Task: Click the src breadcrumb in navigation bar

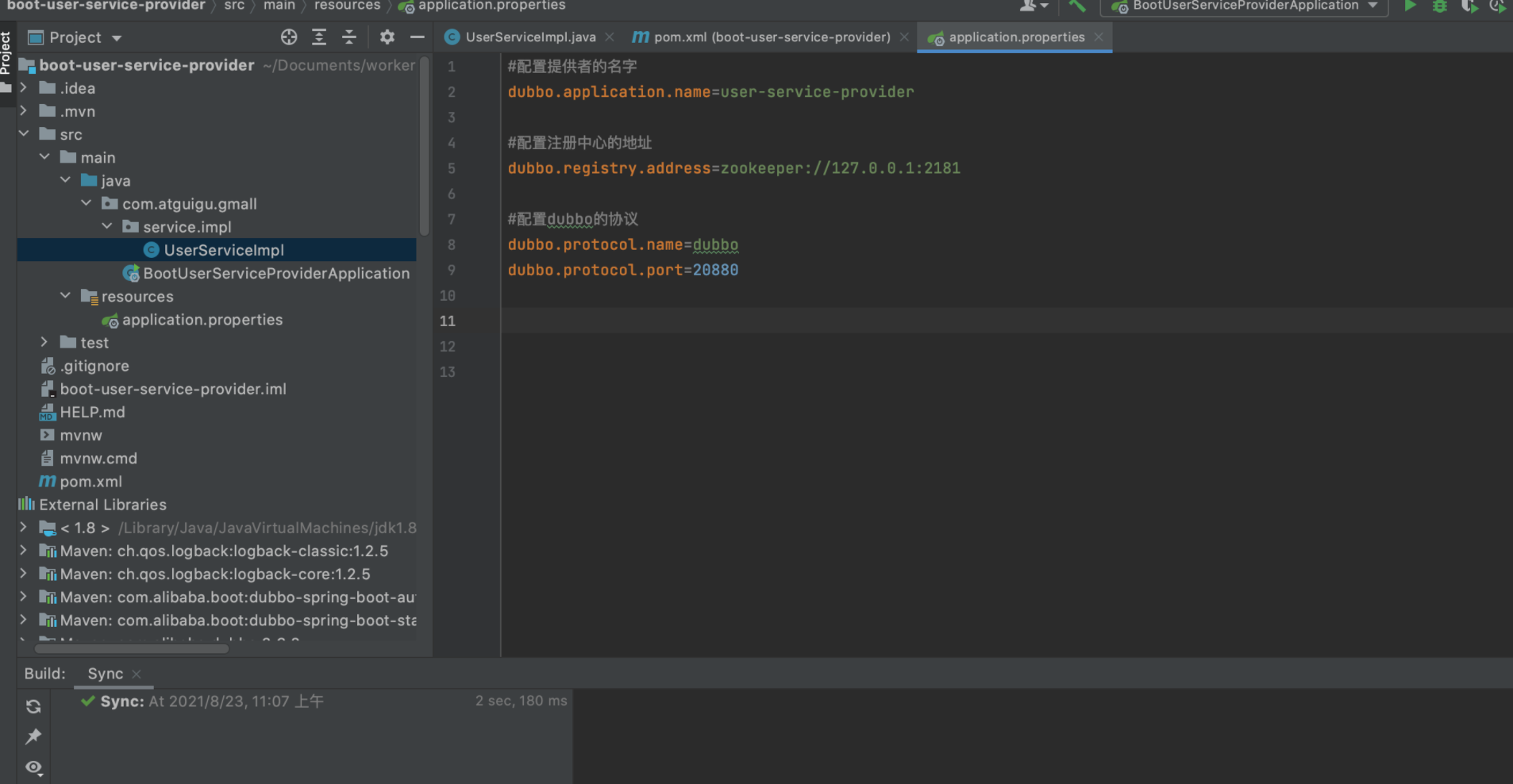Action: (234, 6)
